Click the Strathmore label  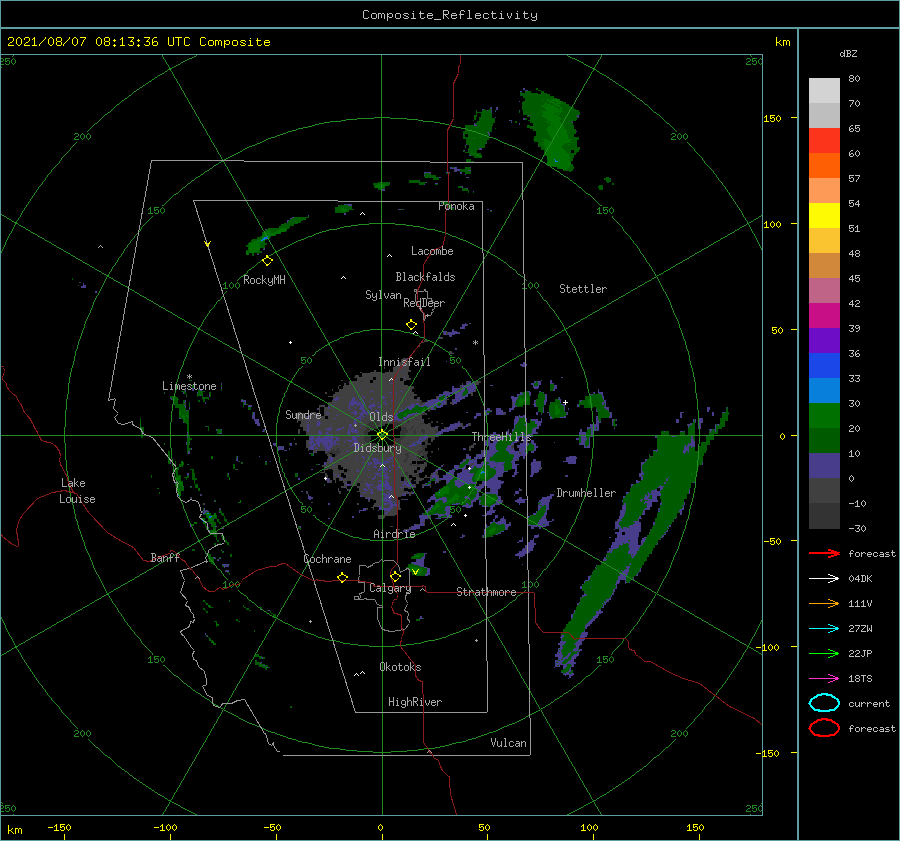point(486,592)
